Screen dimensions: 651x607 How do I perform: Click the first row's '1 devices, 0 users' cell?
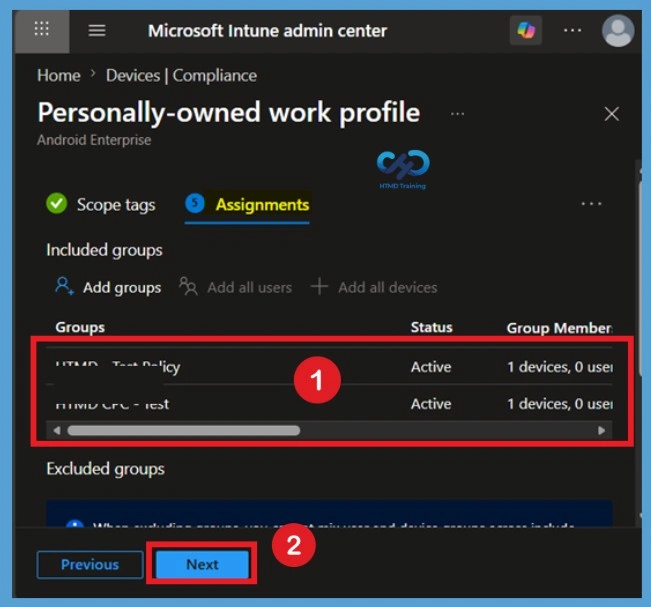tap(560, 367)
